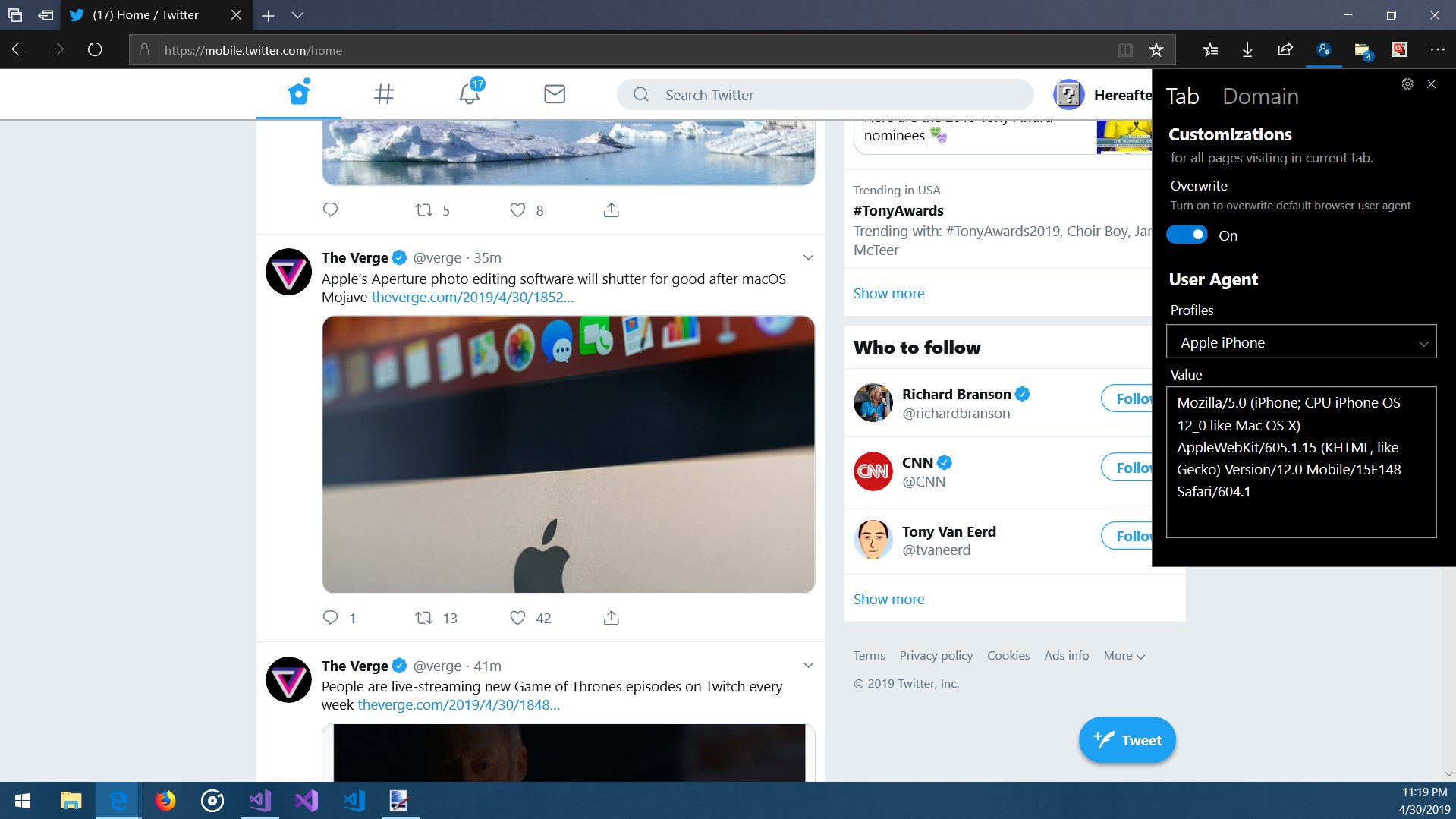Like the Aperture tweet with 42 likes
Viewport: 1456px width, 819px height.
517,618
